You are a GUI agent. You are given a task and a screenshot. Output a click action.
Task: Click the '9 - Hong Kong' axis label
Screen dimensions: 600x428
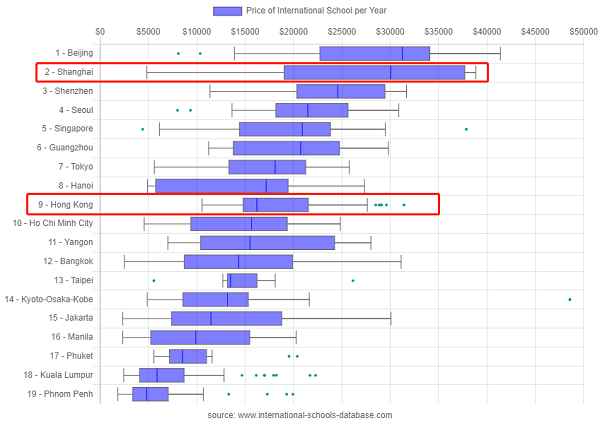click(x=66, y=205)
